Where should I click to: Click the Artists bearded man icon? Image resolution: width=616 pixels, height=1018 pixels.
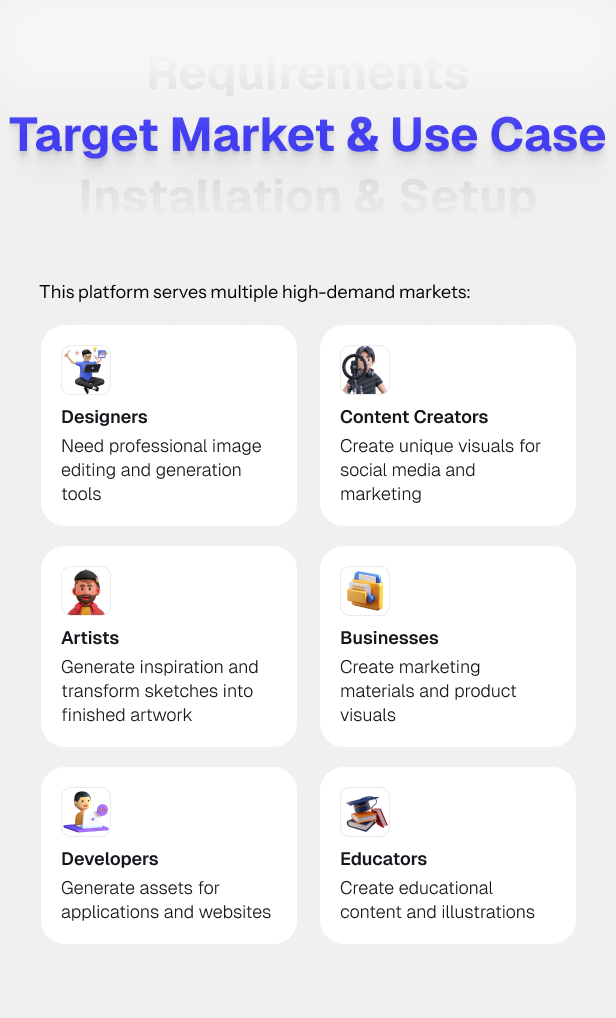coord(86,591)
